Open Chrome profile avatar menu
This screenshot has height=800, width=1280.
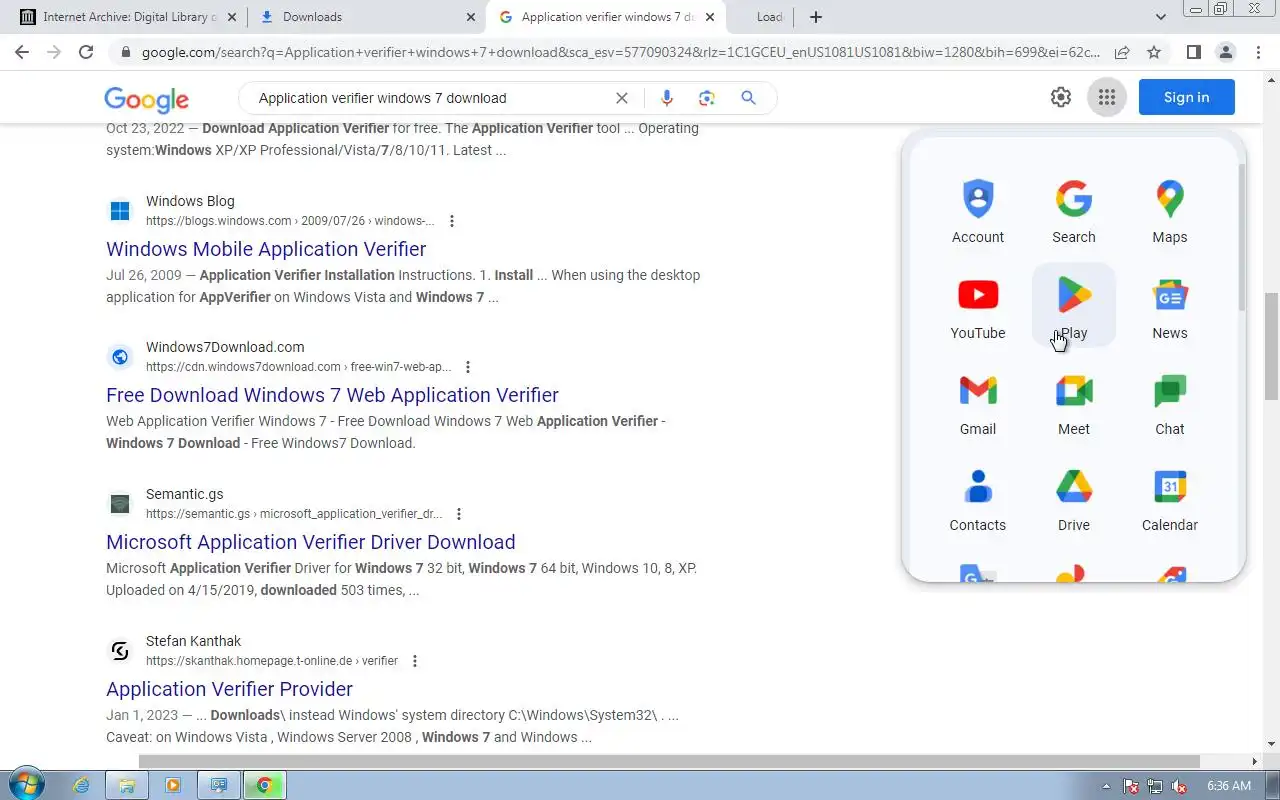pos(1225,52)
